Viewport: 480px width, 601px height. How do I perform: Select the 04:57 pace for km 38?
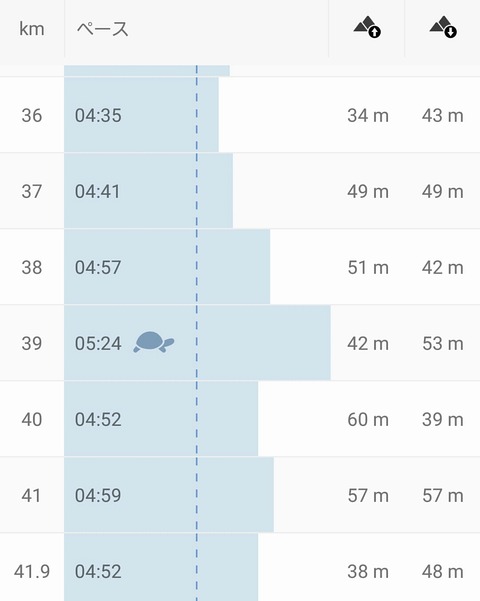[x=98, y=267]
